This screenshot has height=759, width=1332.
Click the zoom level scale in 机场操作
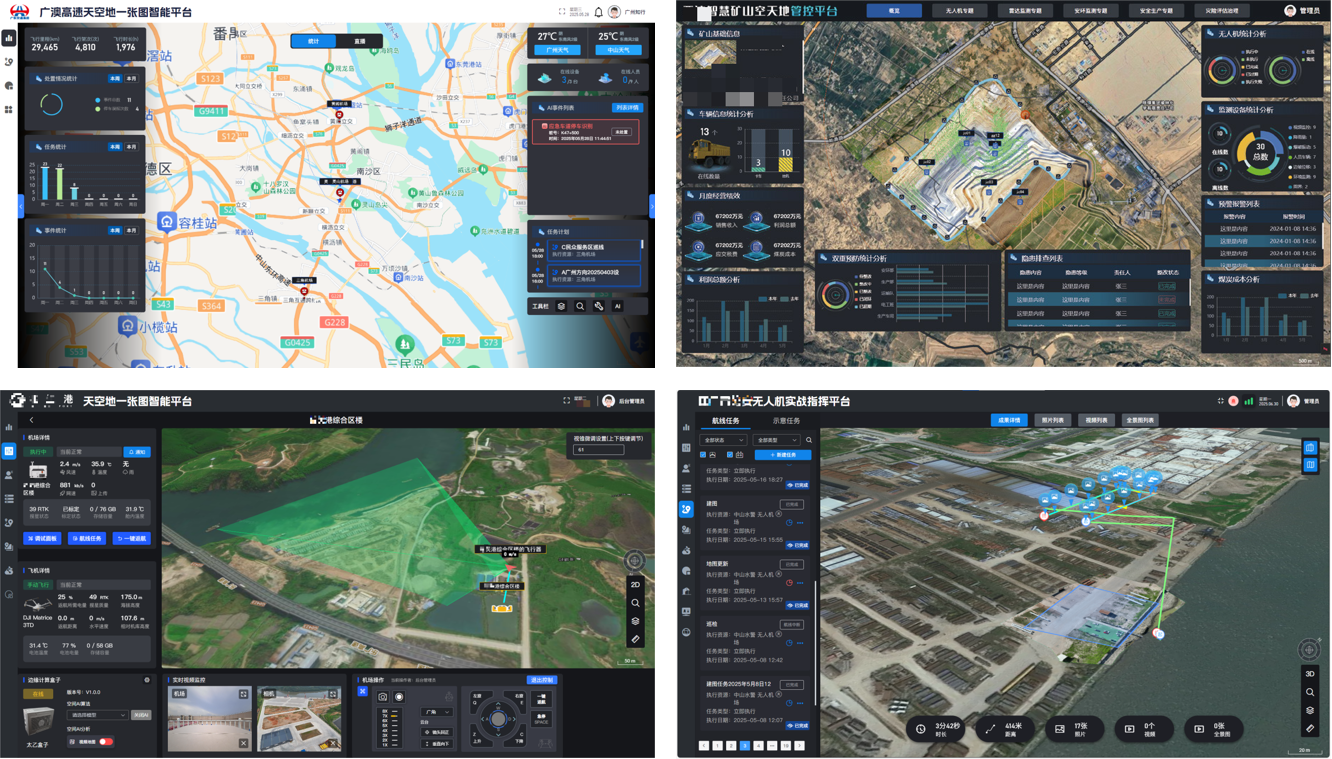pos(389,728)
